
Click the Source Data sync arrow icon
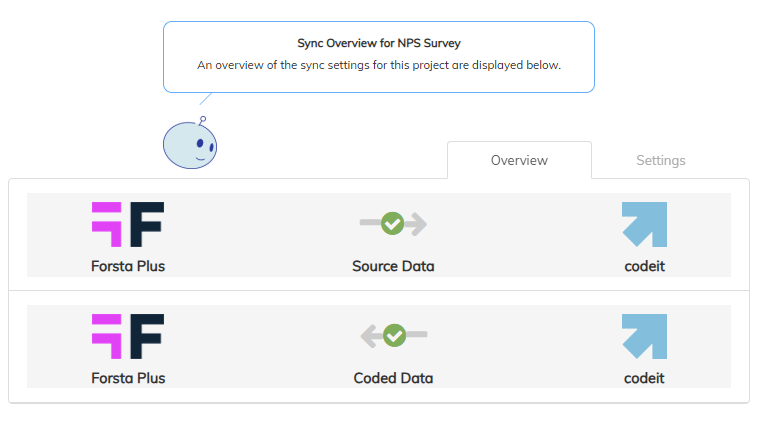[393, 224]
